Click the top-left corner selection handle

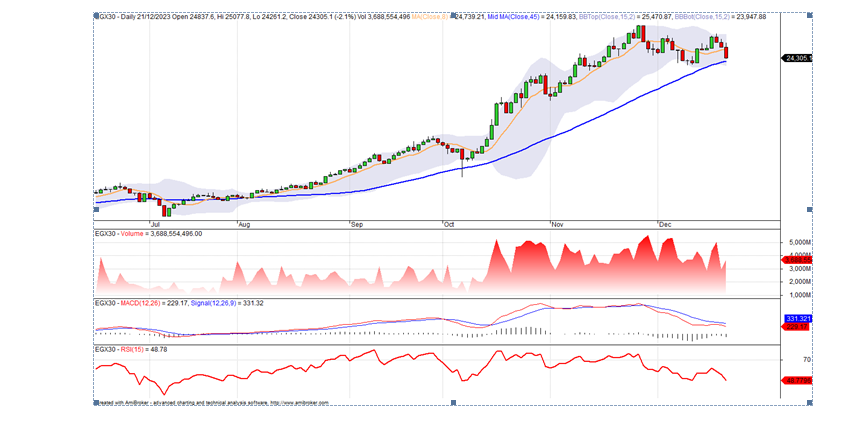coord(93,13)
